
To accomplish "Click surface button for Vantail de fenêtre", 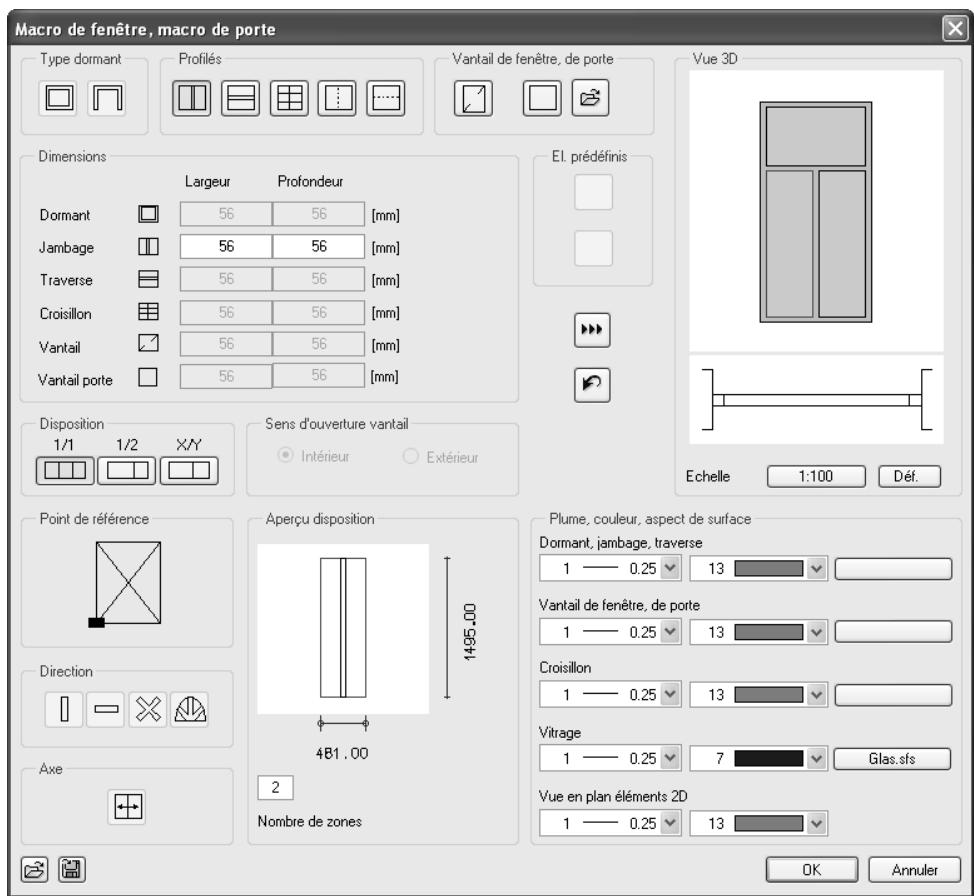I will pyautogui.click(x=893, y=632).
